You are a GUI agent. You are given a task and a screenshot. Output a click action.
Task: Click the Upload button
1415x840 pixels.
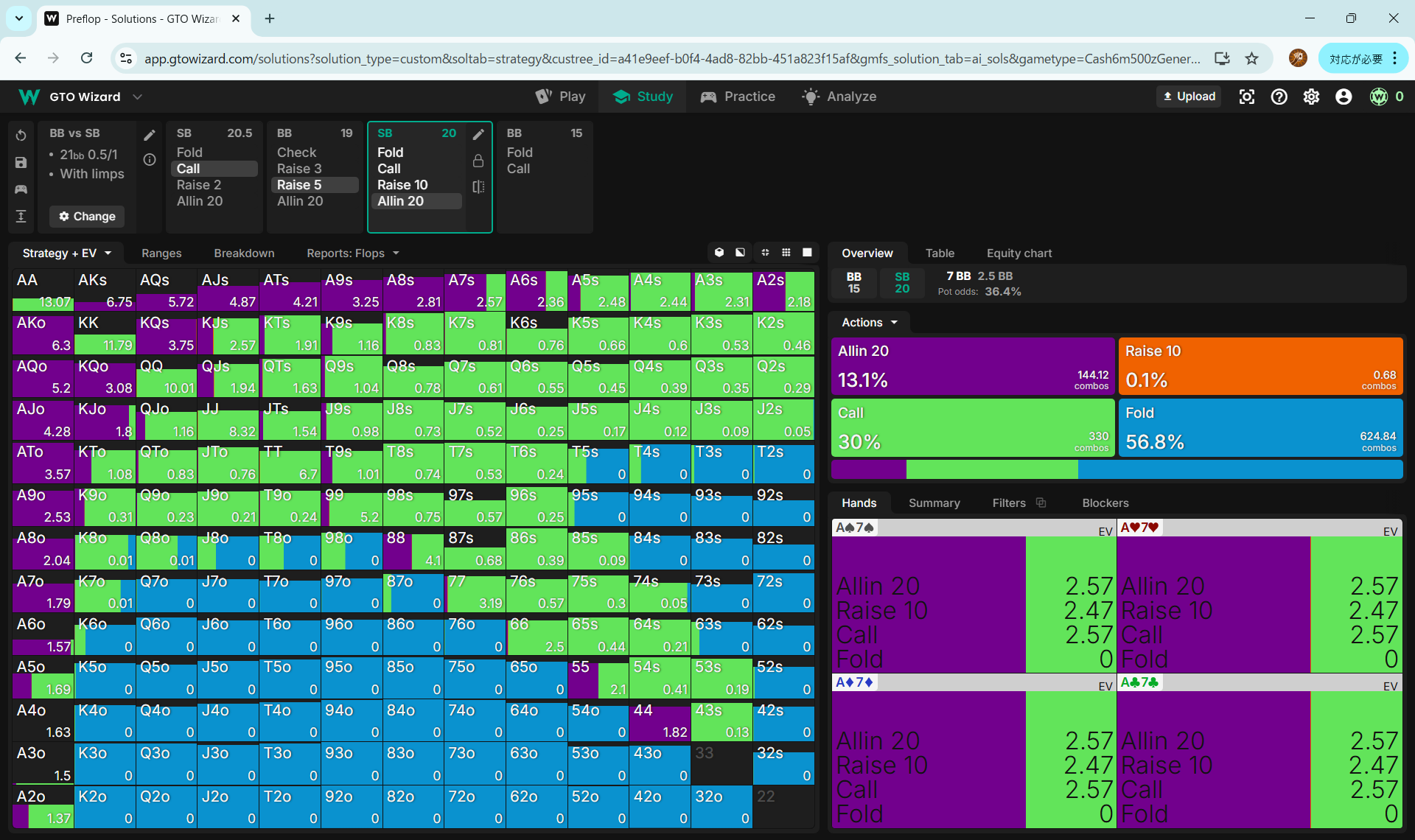point(1189,97)
